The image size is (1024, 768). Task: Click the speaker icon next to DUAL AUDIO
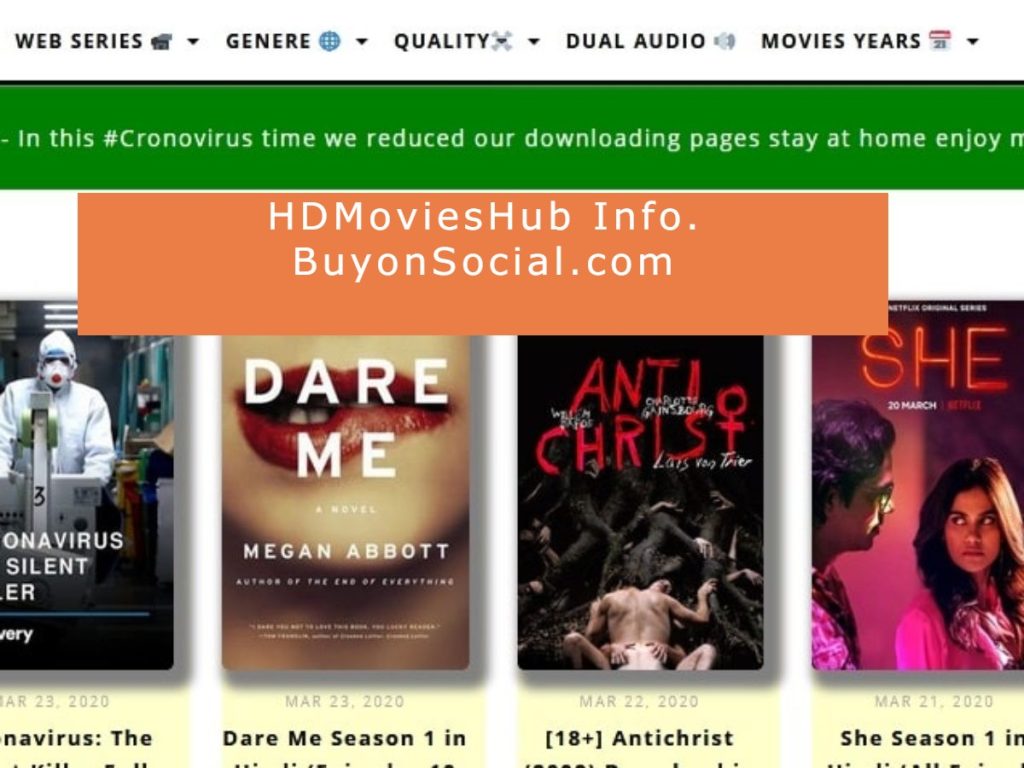click(725, 41)
